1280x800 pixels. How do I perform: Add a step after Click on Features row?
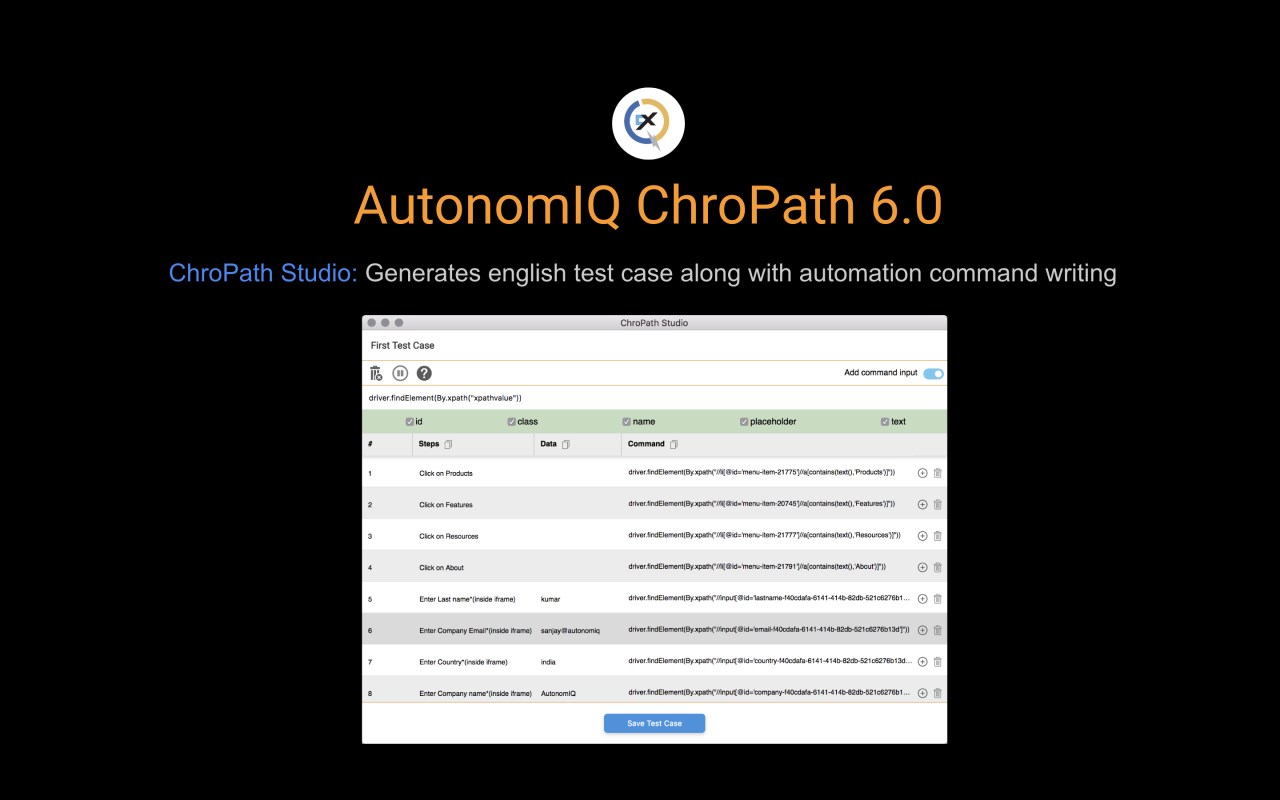click(x=922, y=504)
